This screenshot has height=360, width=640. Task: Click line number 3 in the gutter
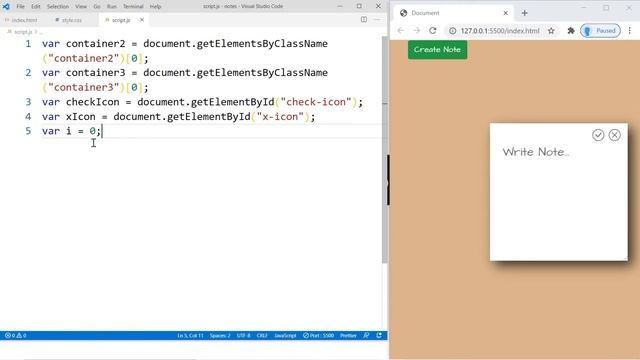(28, 102)
